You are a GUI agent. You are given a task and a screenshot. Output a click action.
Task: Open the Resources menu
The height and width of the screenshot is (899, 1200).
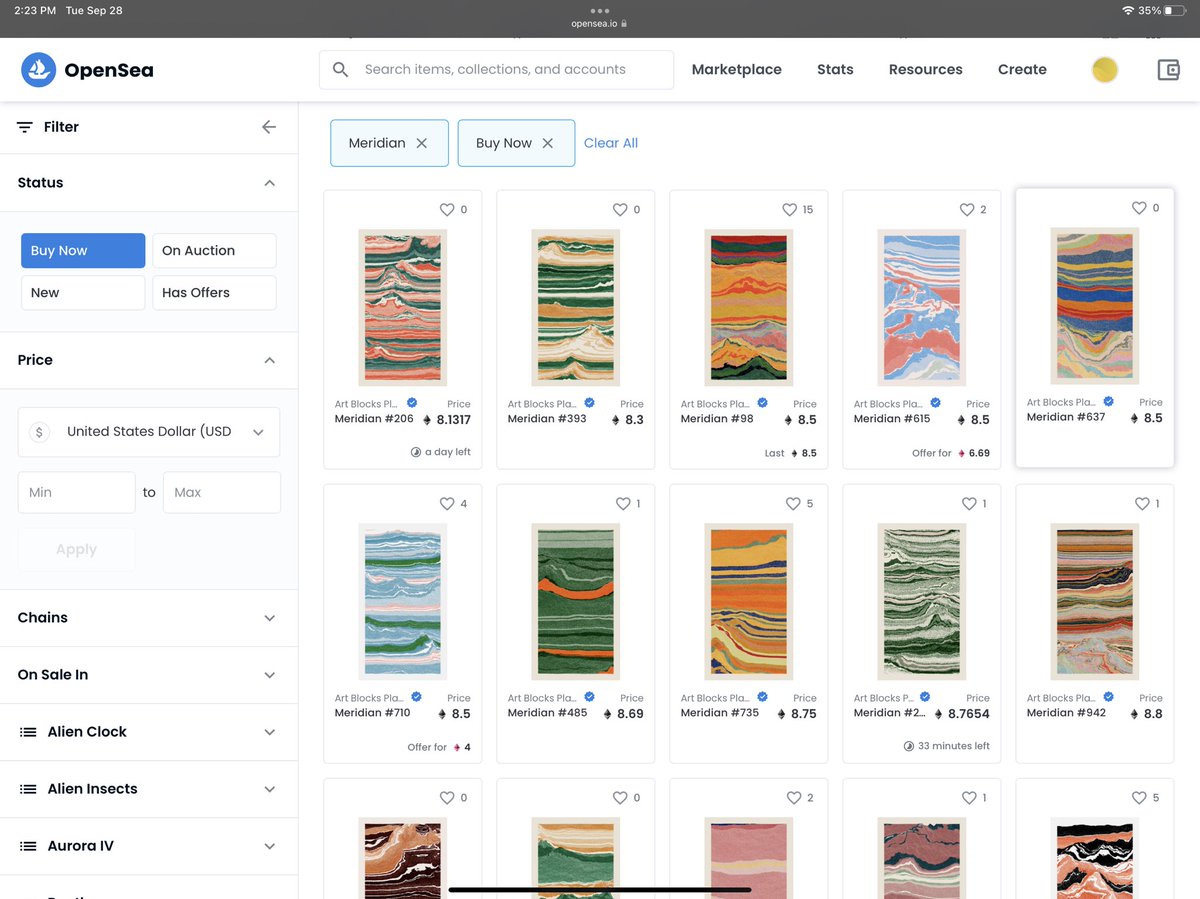[926, 70]
